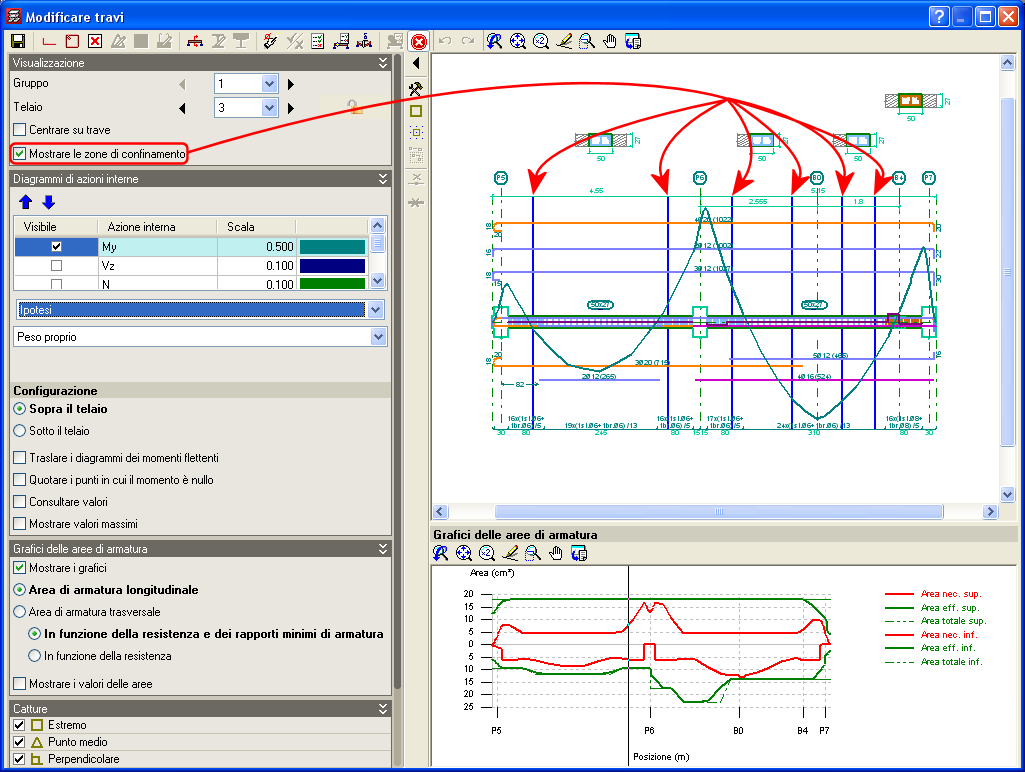Choose Area di armatura trasversale option
The height and width of the screenshot is (772, 1025).
(20, 612)
